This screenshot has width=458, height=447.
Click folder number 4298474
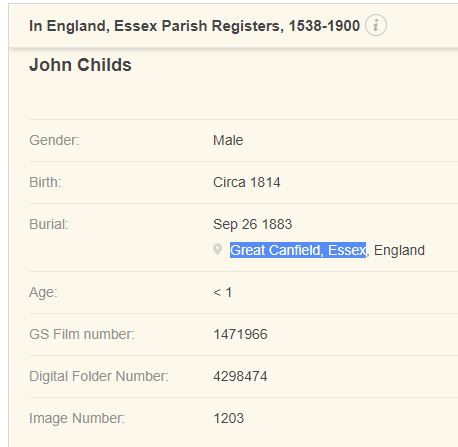(x=240, y=376)
